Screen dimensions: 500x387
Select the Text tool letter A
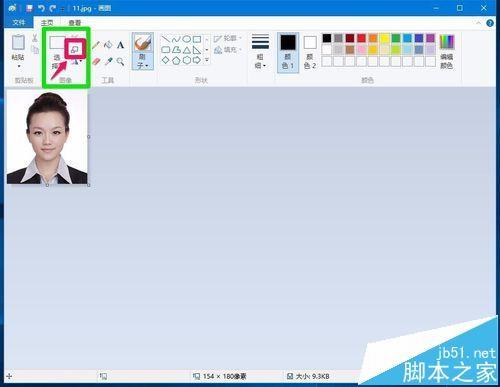120,45
